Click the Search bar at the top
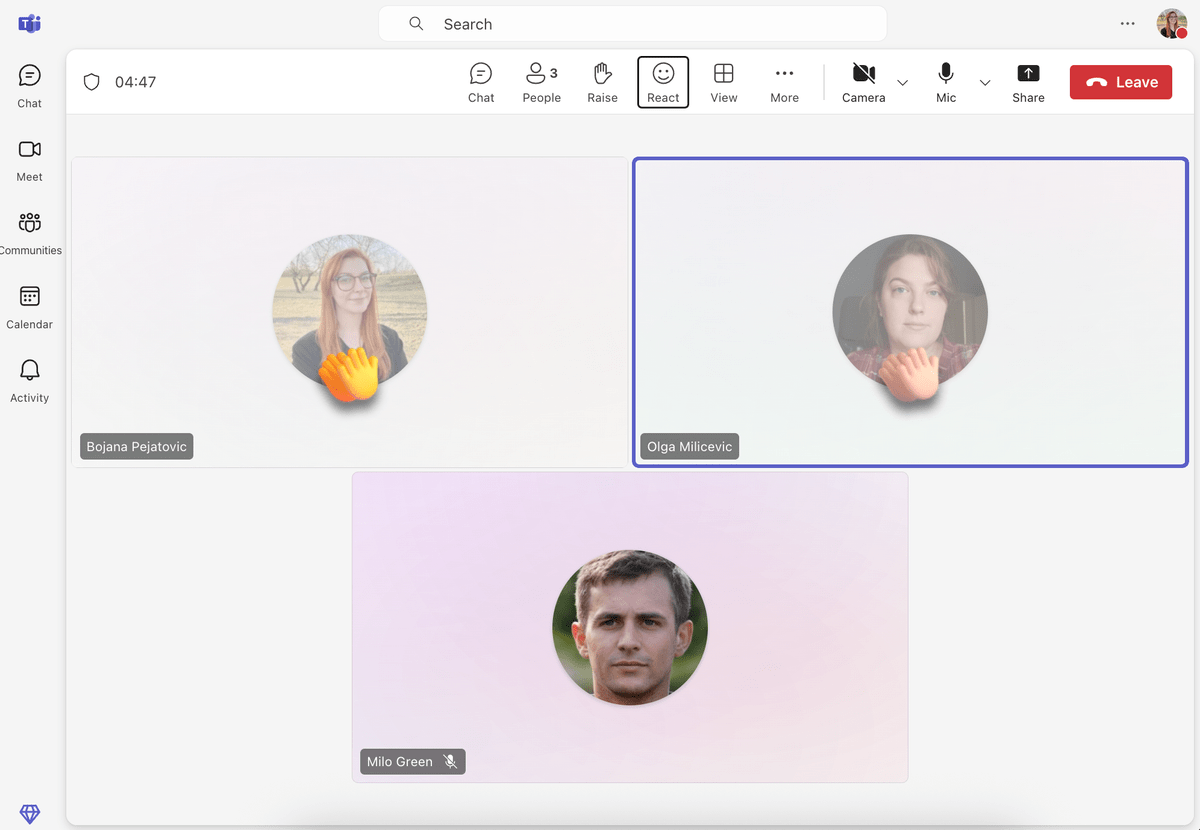1200x830 pixels. [632, 23]
